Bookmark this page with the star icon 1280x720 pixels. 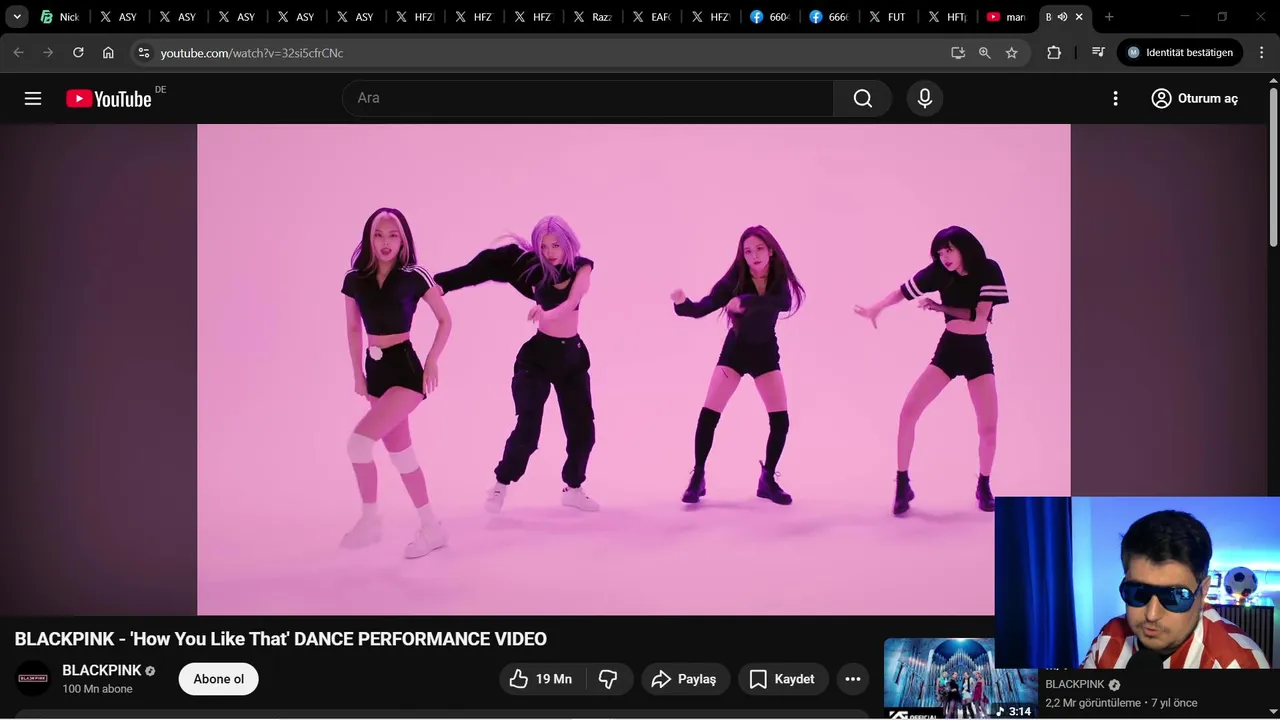click(x=1012, y=52)
